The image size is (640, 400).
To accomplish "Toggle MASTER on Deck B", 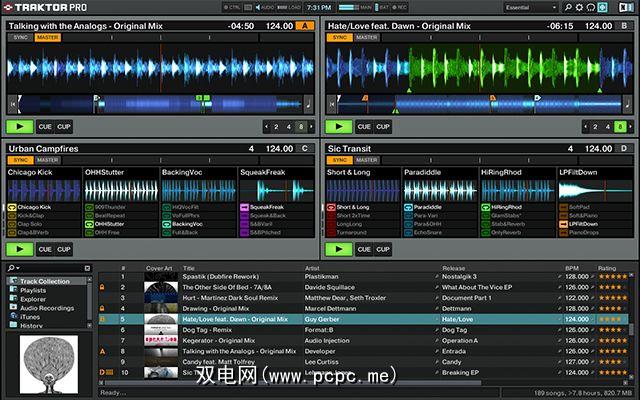I will click(368, 37).
